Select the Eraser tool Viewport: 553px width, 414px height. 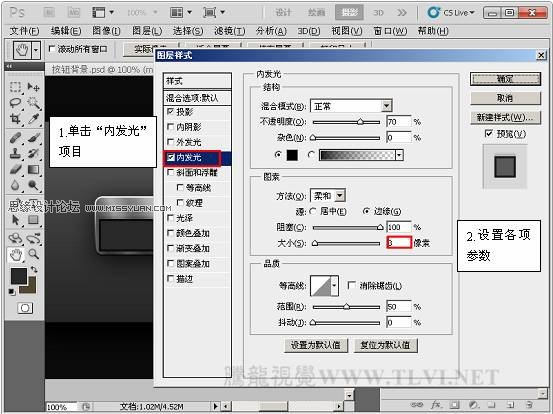(x=15, y=170)
